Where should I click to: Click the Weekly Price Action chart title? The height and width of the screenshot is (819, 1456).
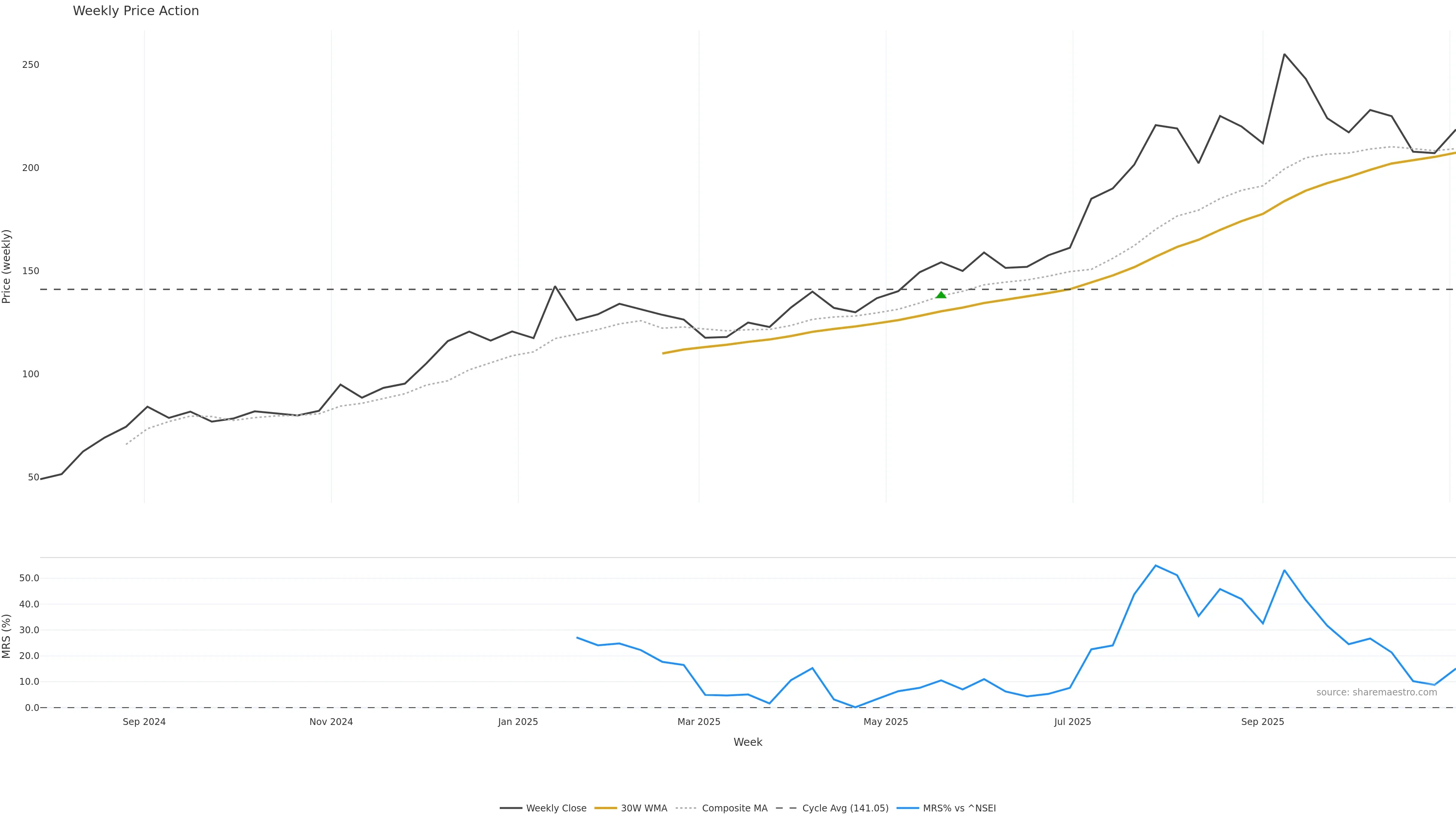pyautogui.click(x=136, y=11)
